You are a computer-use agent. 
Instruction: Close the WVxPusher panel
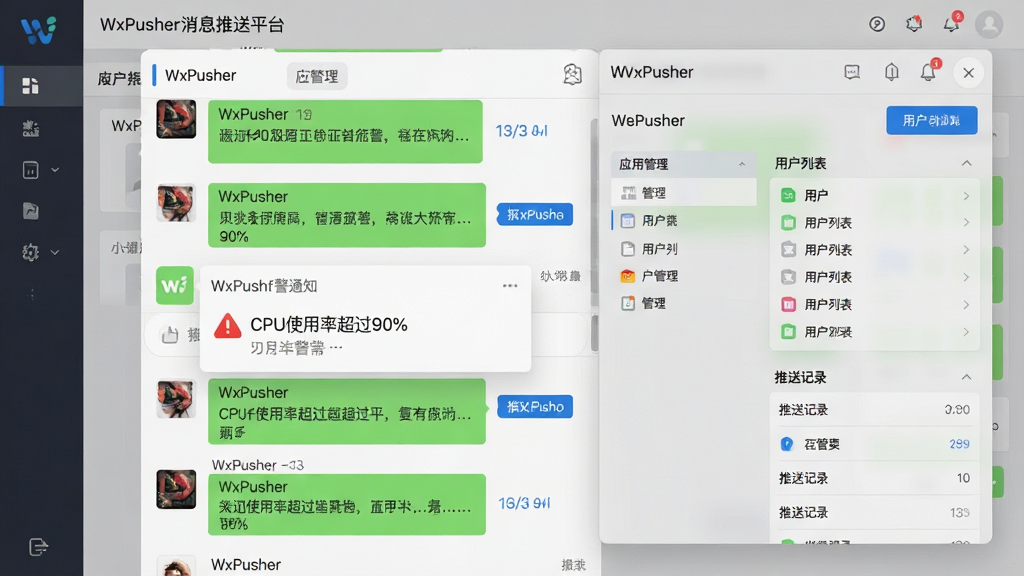pyautogui.click(x=968, y=72)
